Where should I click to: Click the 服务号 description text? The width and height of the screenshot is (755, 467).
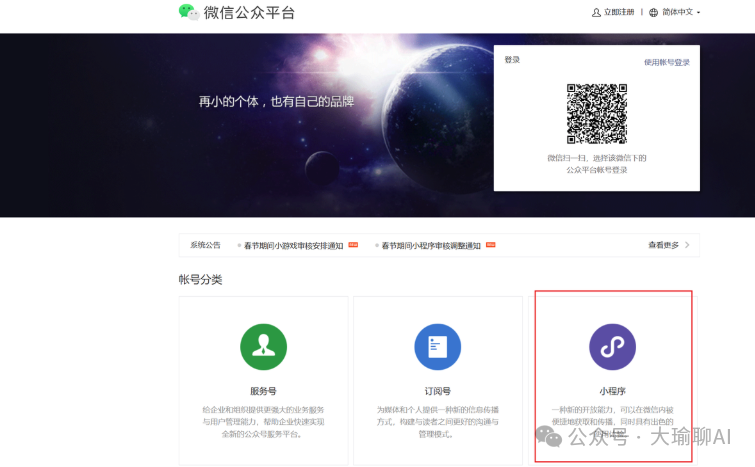pos(263,422)
